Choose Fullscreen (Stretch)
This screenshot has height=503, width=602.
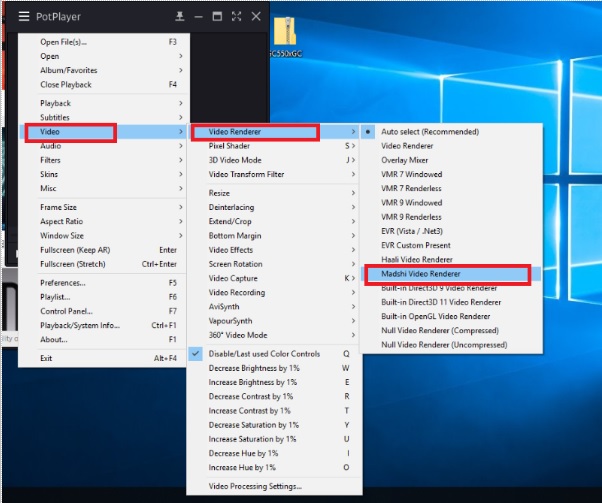pyautogui.click(x=104, y=264)
